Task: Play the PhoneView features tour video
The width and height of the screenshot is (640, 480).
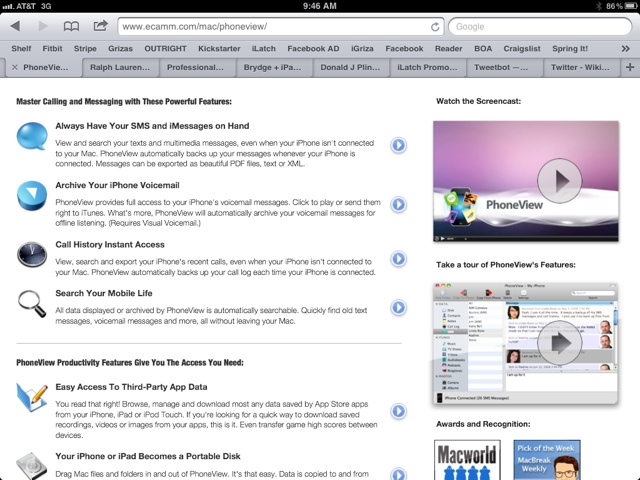Action: point(559,343)
